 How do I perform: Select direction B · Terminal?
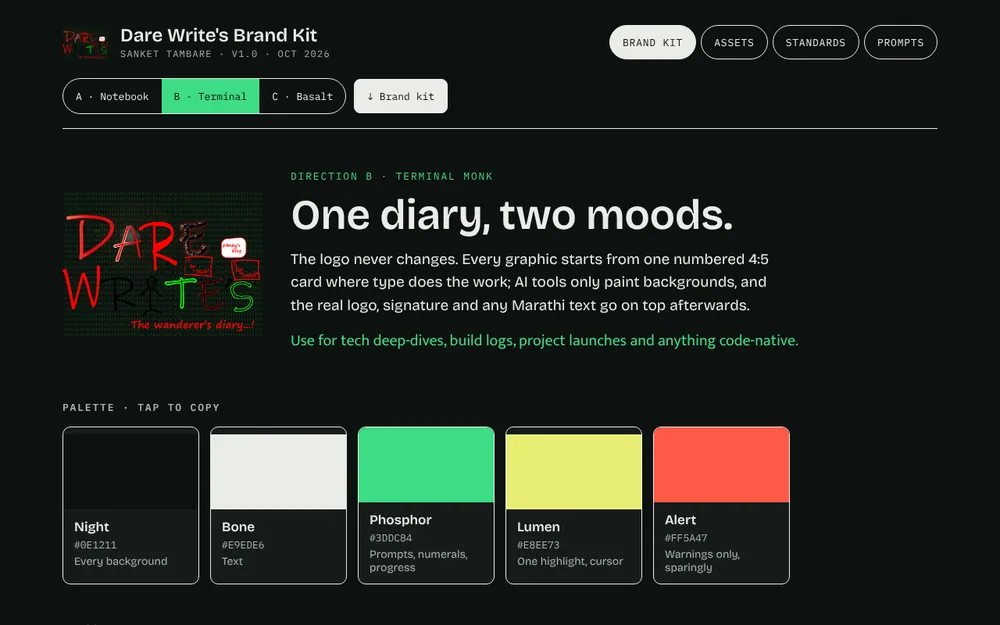point(210,96)
